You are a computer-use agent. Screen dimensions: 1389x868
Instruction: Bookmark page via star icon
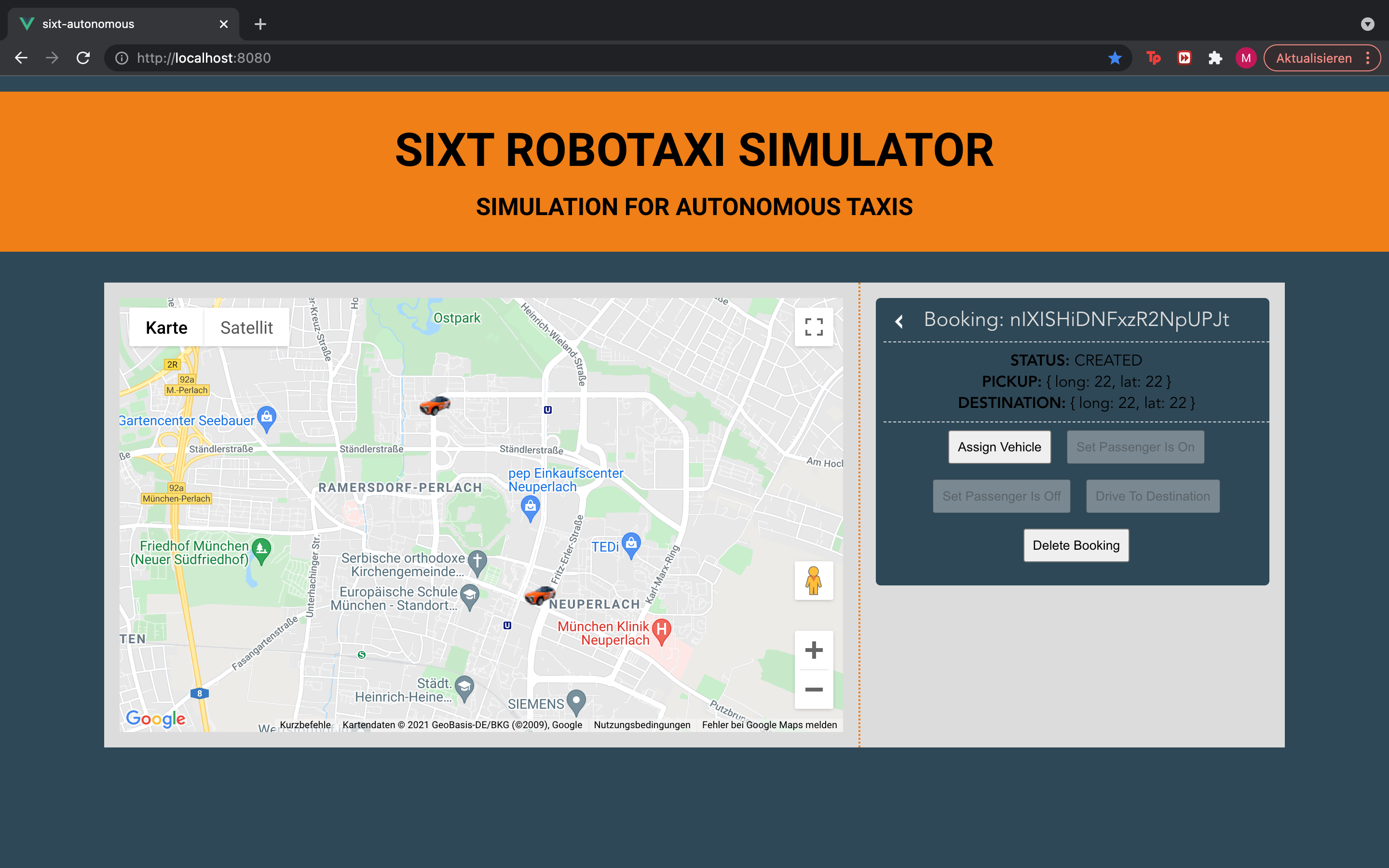[x=1115, y=58]
